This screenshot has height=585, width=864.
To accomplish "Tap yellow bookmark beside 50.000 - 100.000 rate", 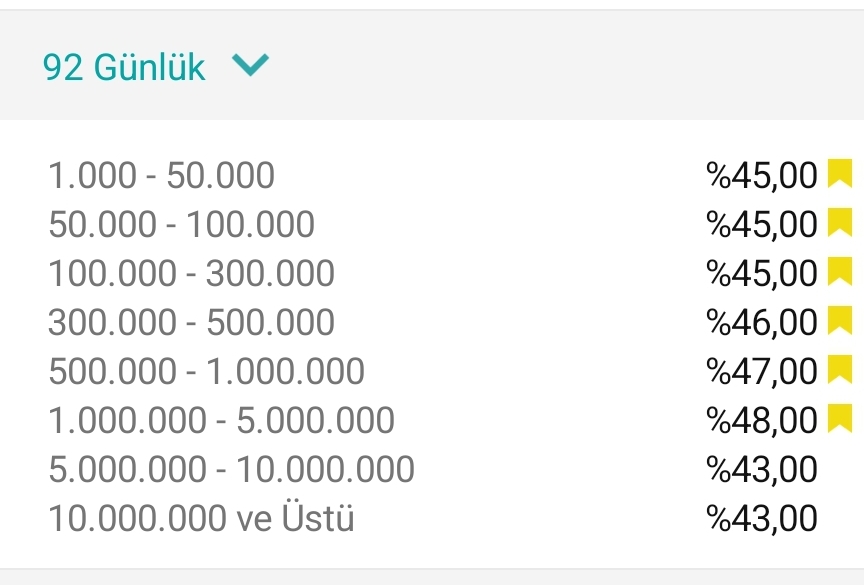I will pyautogui.click(x=840, y=223).
